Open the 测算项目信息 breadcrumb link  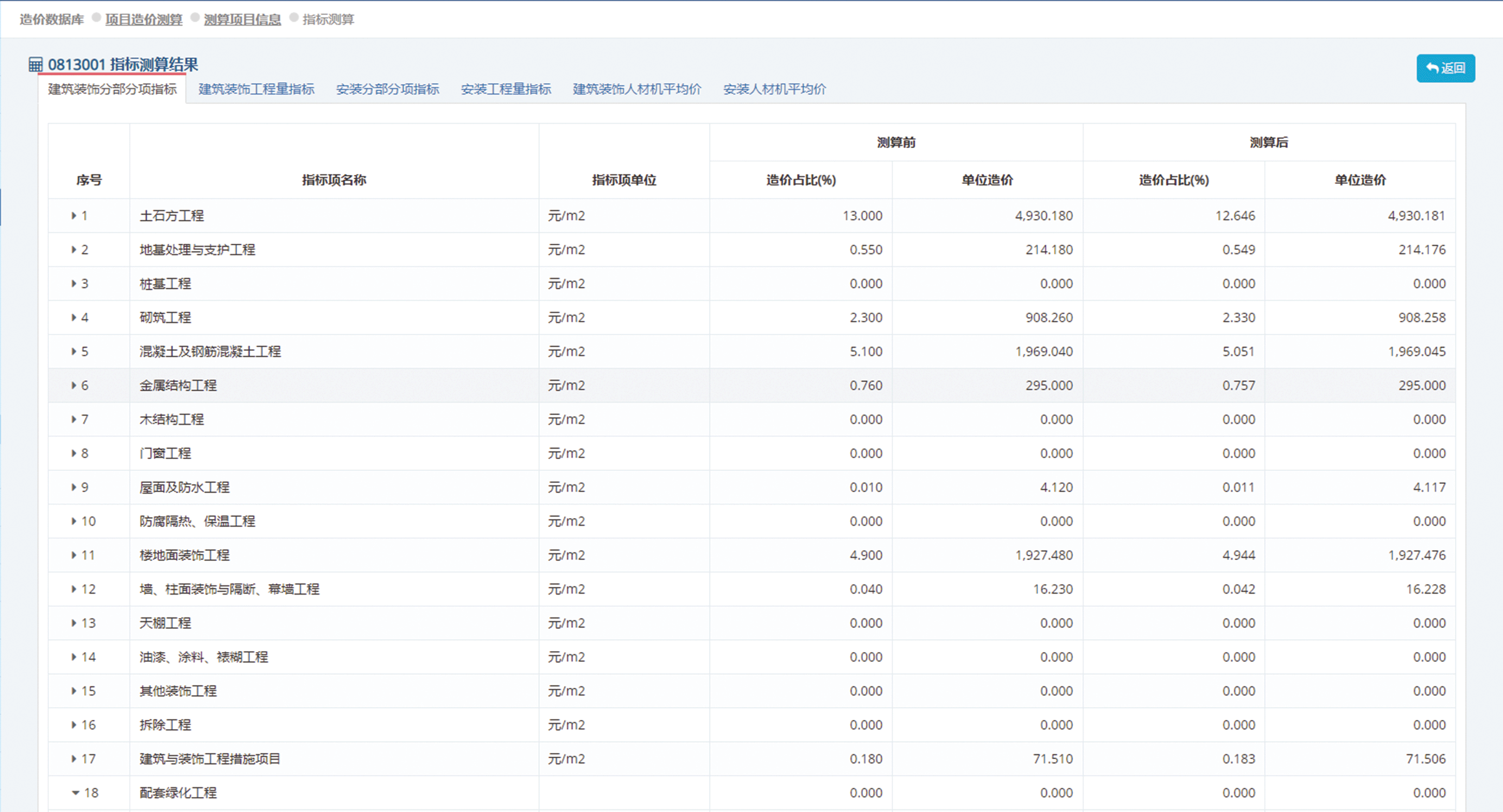click(x=242, y=19)
